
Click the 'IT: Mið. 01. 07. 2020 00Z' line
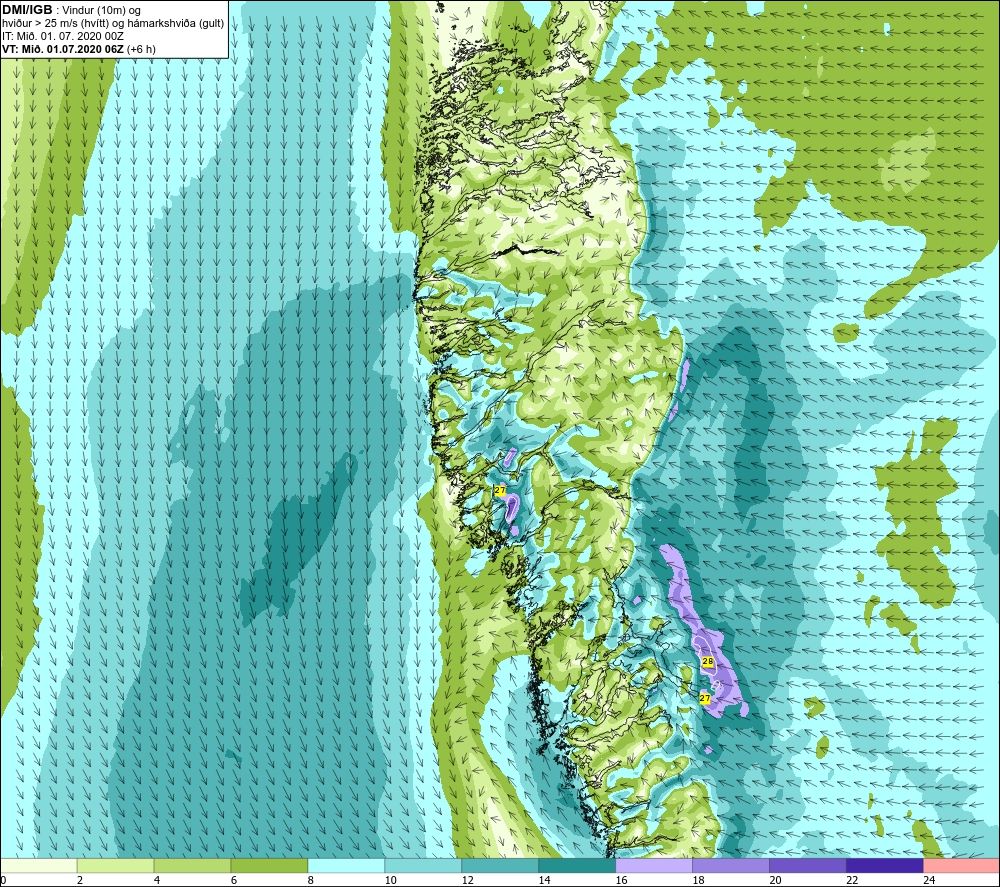pos(62,36)
